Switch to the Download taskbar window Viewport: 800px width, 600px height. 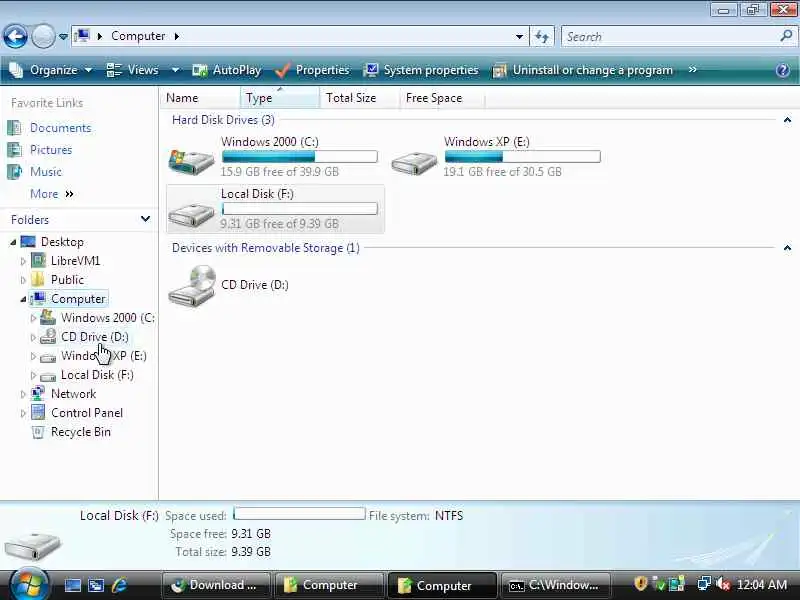click(x=216, y=585)
